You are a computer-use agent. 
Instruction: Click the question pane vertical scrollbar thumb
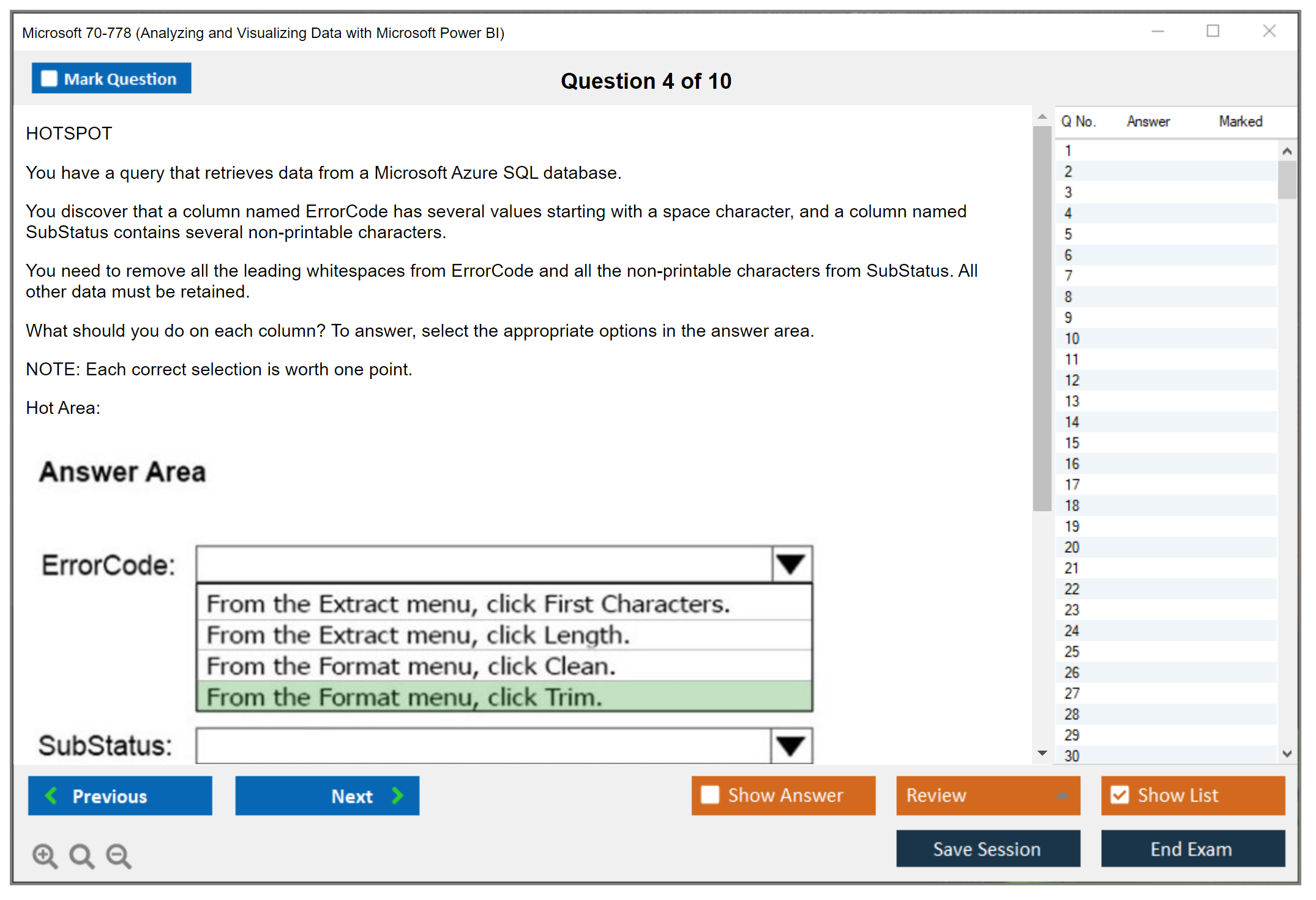coord(1042,318)
